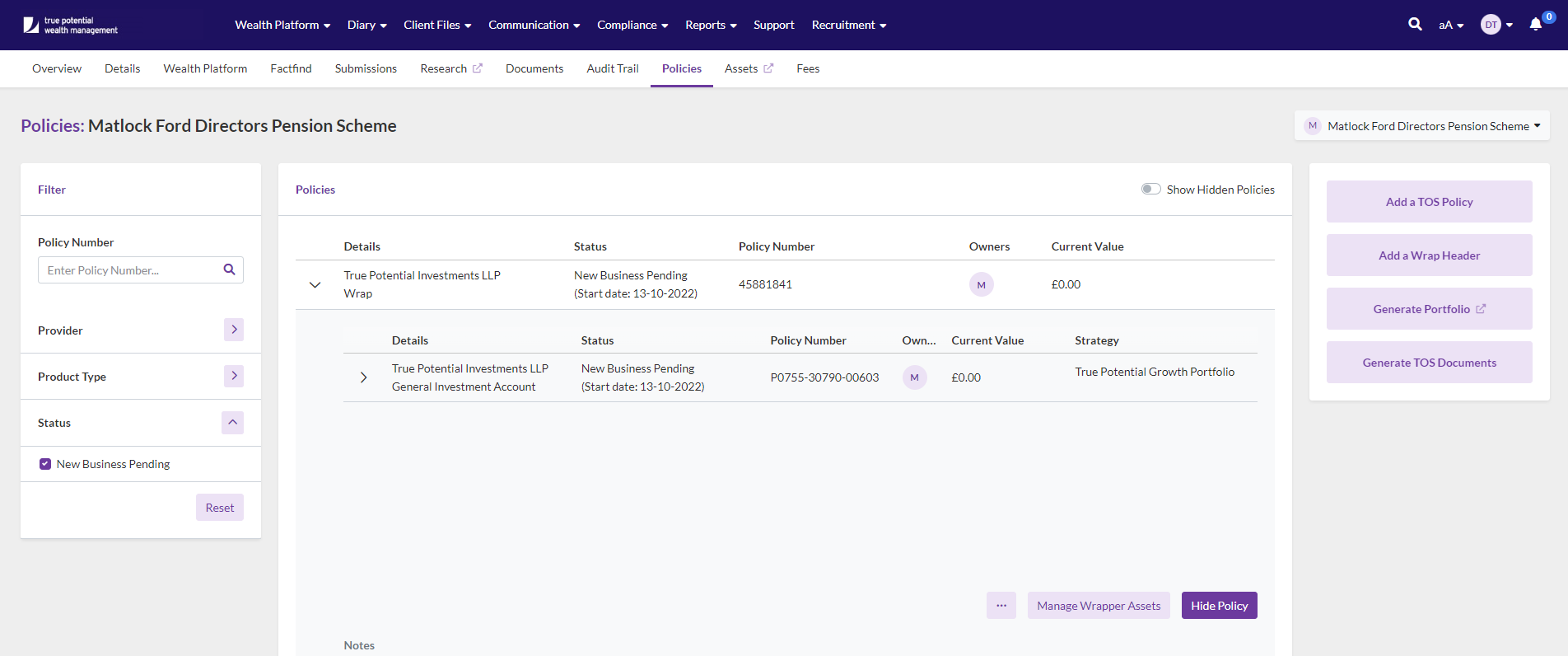
Task: Click the DT user avatar
Action: [1491, 25]
